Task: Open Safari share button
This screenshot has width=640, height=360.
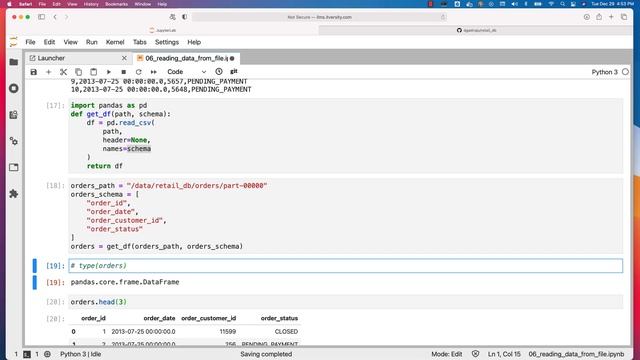Action: [x=599, y=17]
